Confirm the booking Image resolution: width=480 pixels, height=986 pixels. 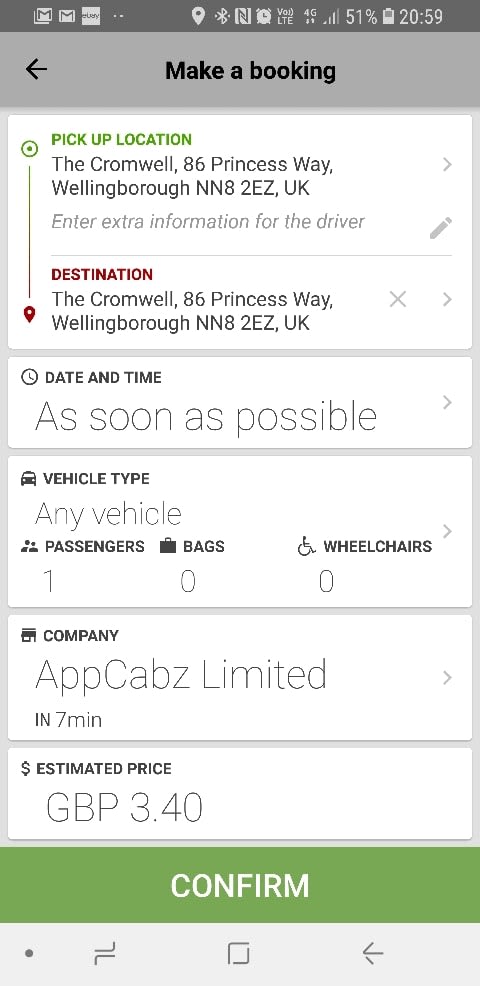(240, 885)
